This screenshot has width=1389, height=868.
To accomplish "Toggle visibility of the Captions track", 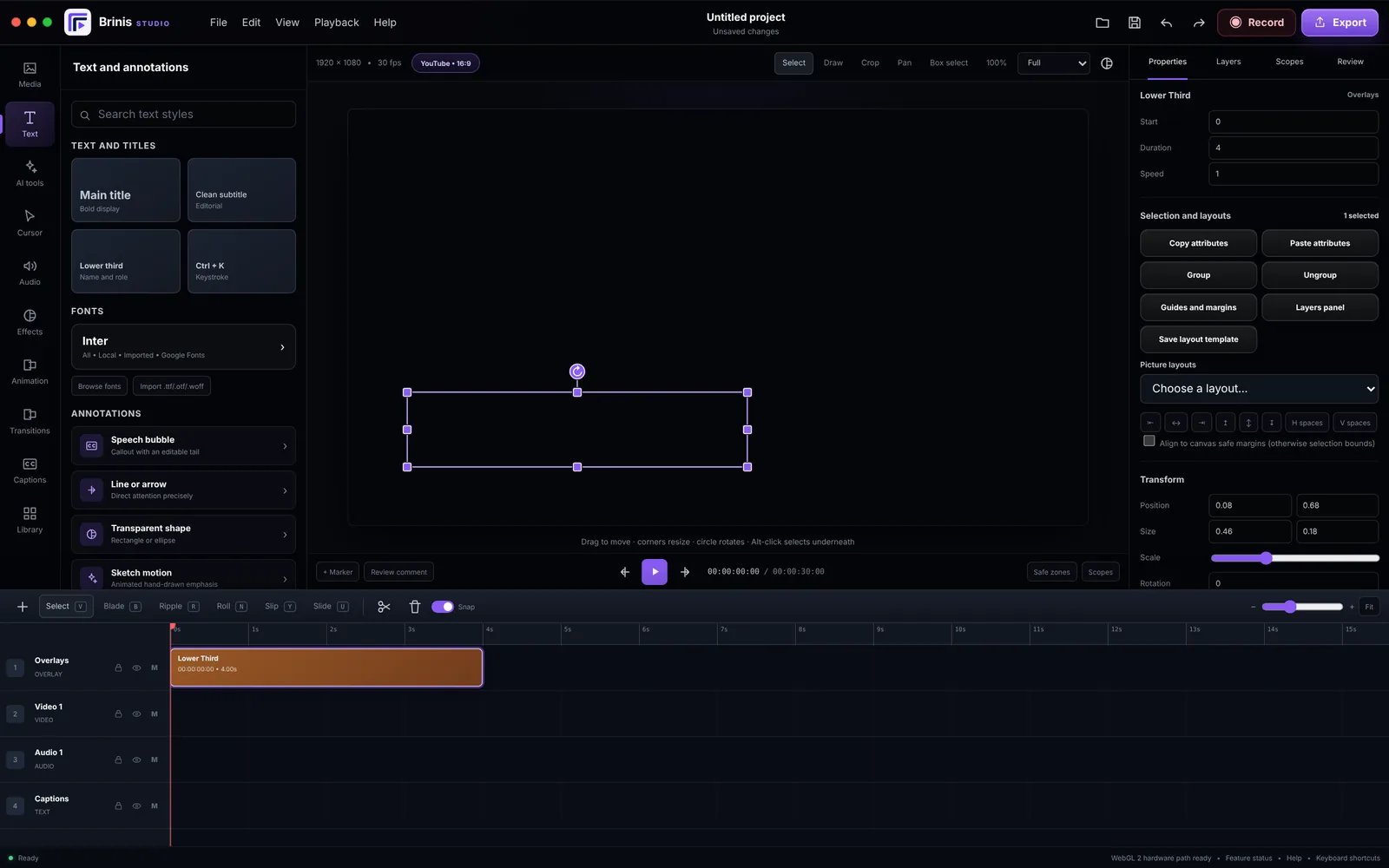I will click(x=136, y=806).
